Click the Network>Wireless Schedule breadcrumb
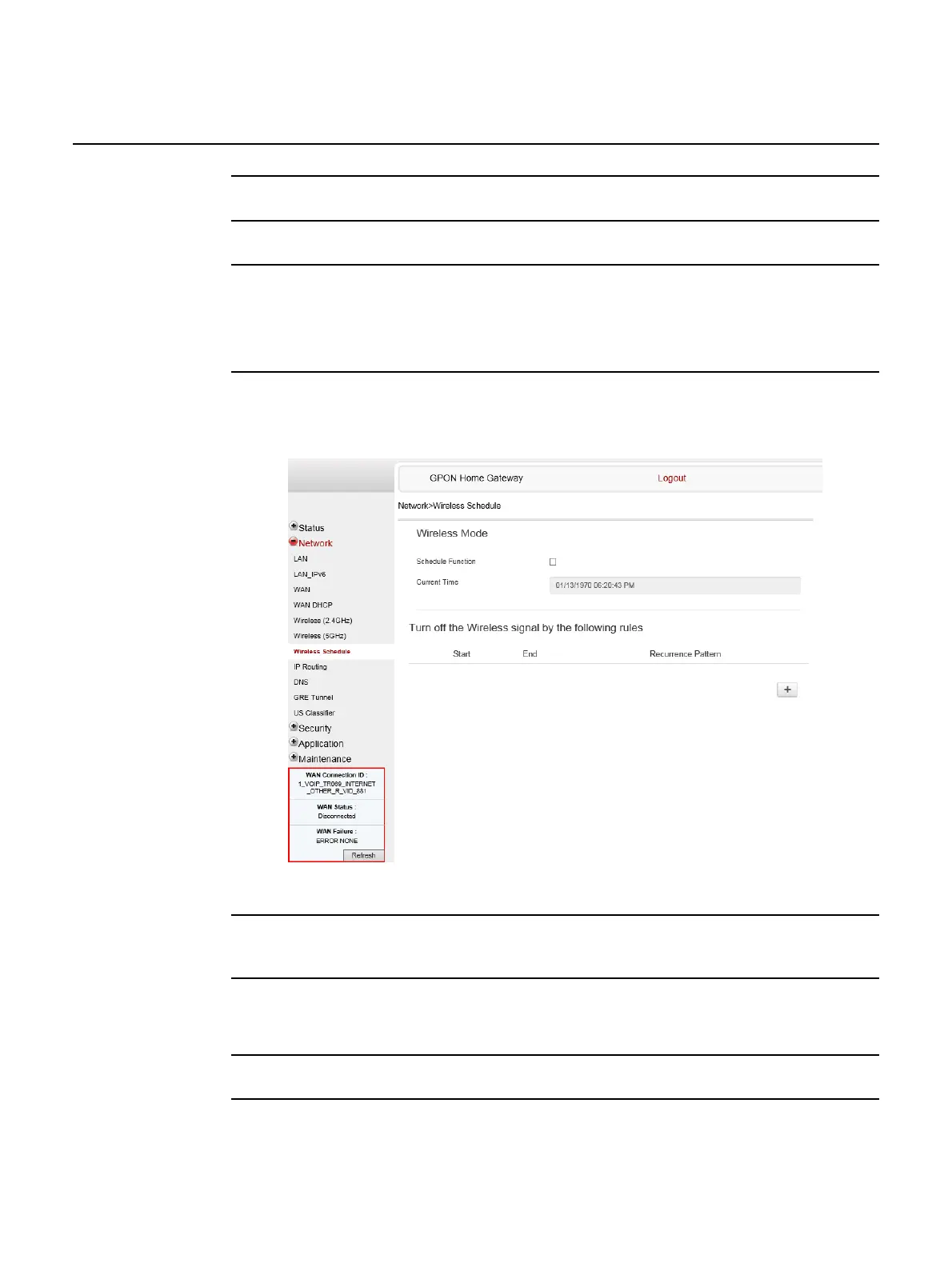The image size is (952, 1267). pos(450,506)
